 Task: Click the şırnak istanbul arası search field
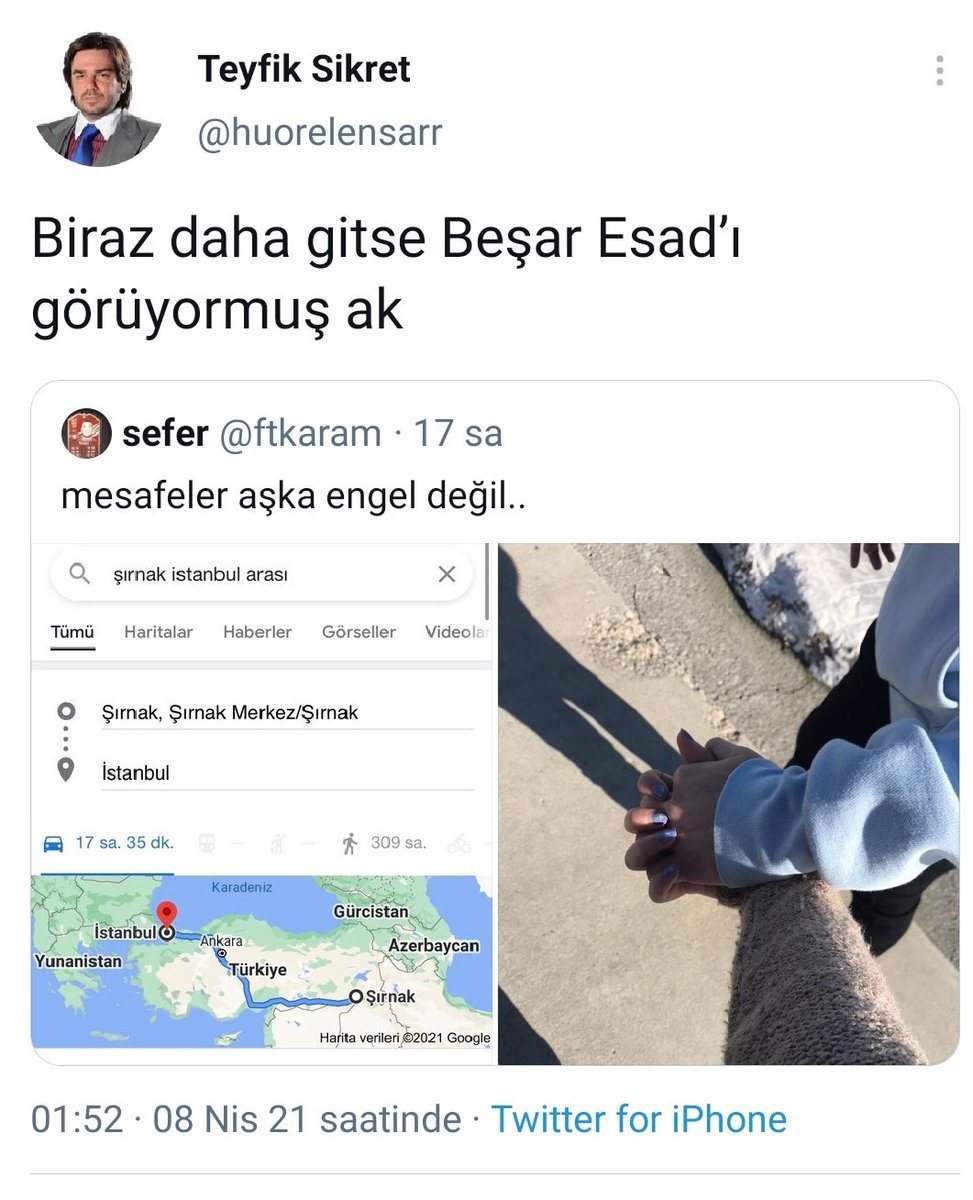point(262,574)
